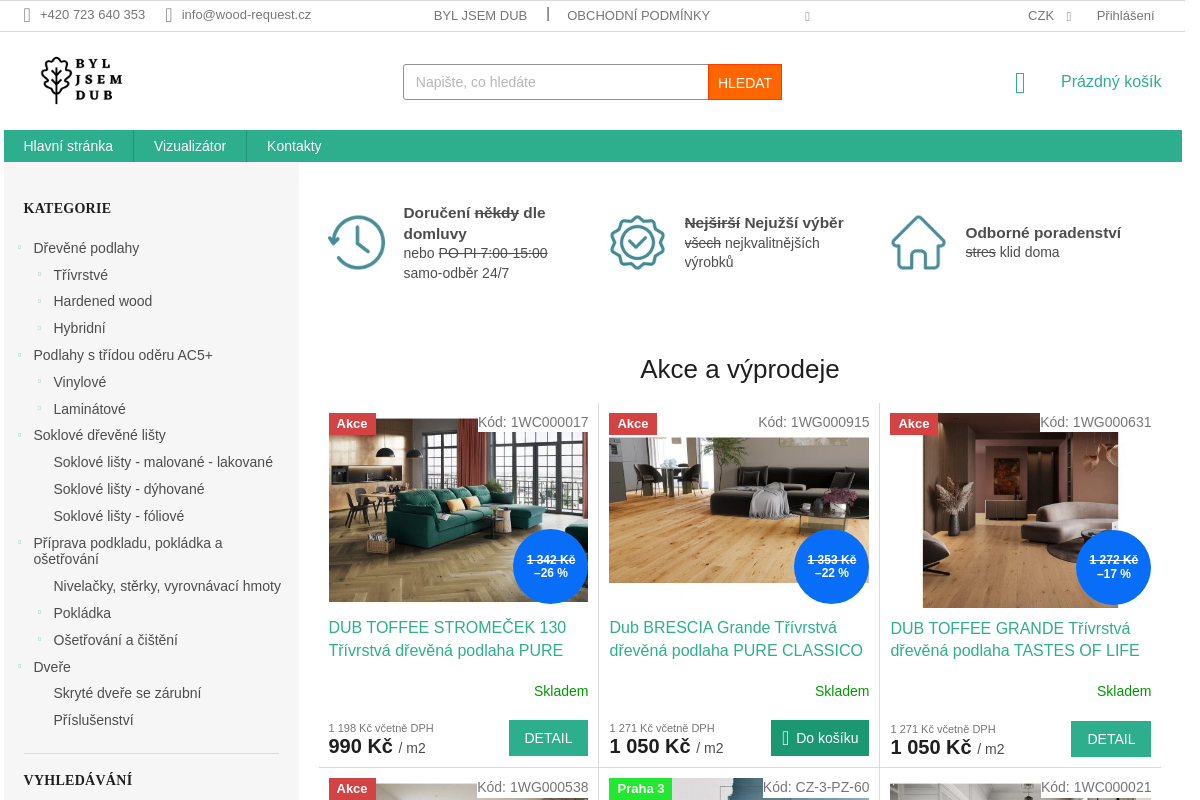This screenshot has width=1200, height=800.
Task: Click the Napište, co hledáte search field
Action: pyautogui.click(x=556, y=82)
